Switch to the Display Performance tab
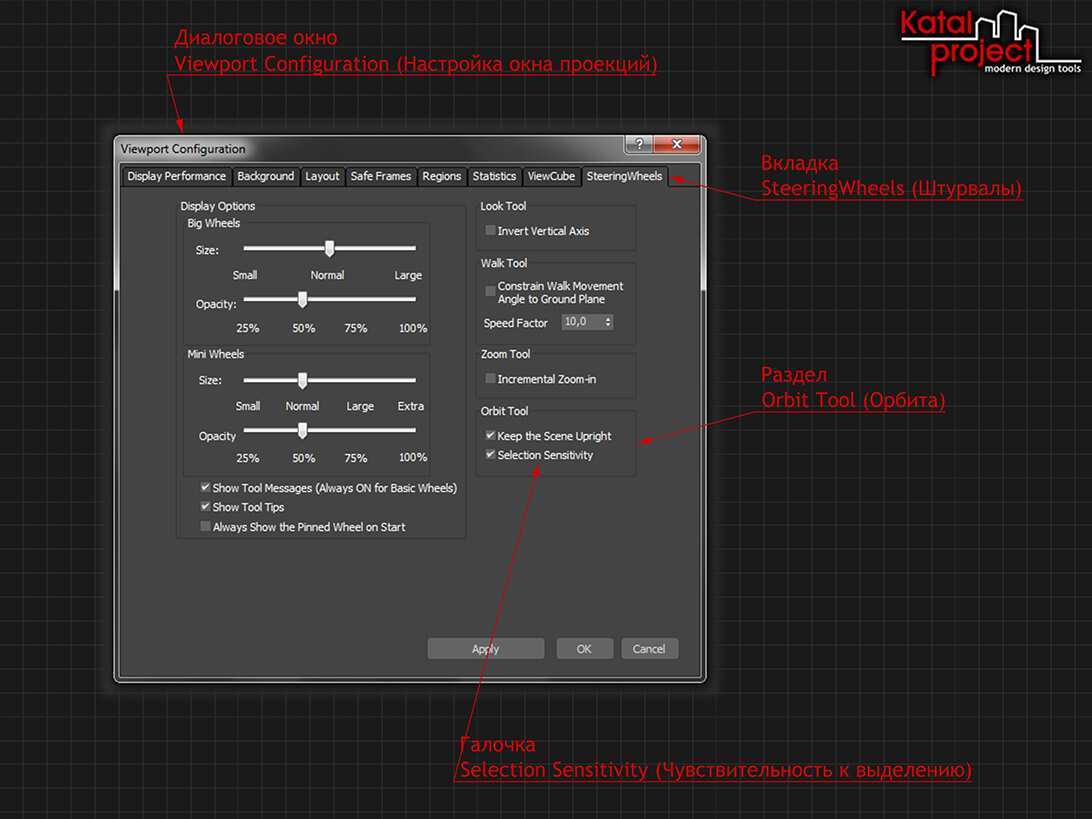Image resolution: width=1092 pixels, height=819 pixels. [177, 176]
